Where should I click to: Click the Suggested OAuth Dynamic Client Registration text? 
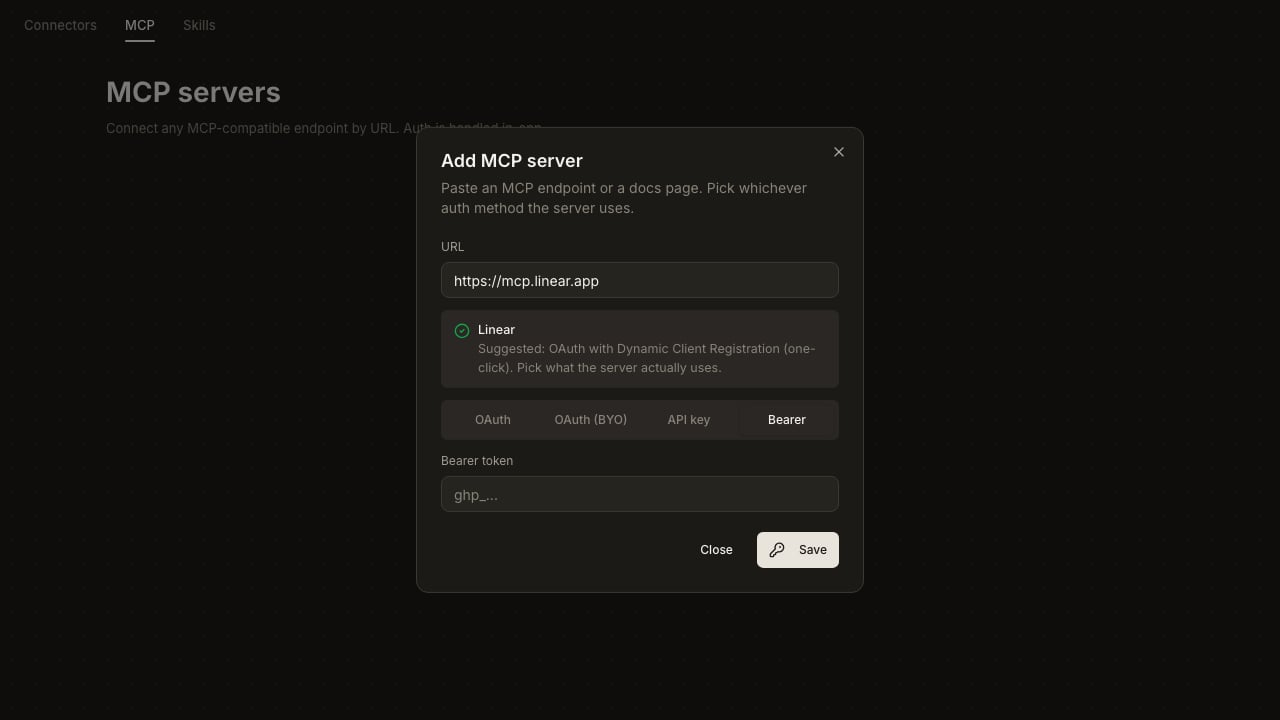click(647, 358)
